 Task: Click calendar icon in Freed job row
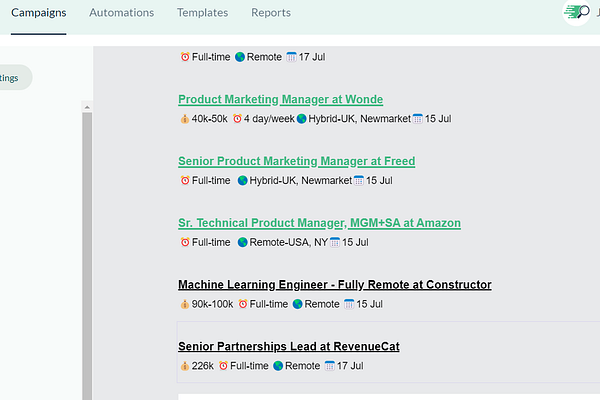[x=359, y=180]
